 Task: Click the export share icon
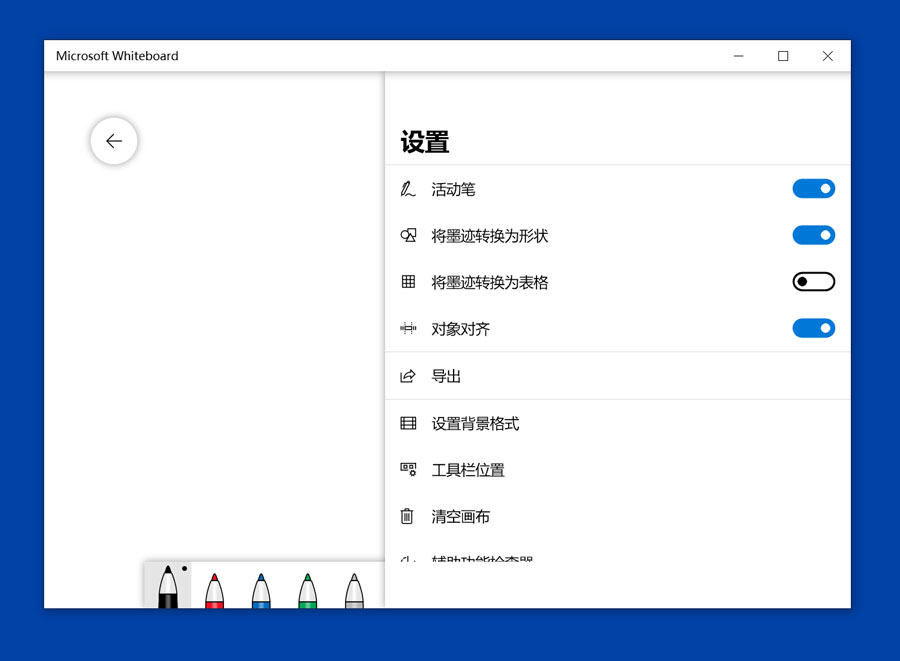pos(408,376)
